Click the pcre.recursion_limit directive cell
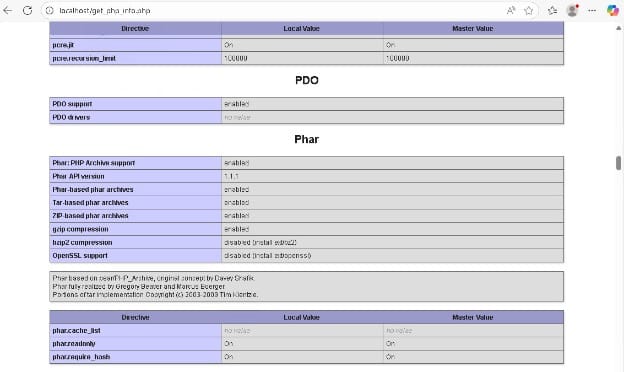 point(135,58)
